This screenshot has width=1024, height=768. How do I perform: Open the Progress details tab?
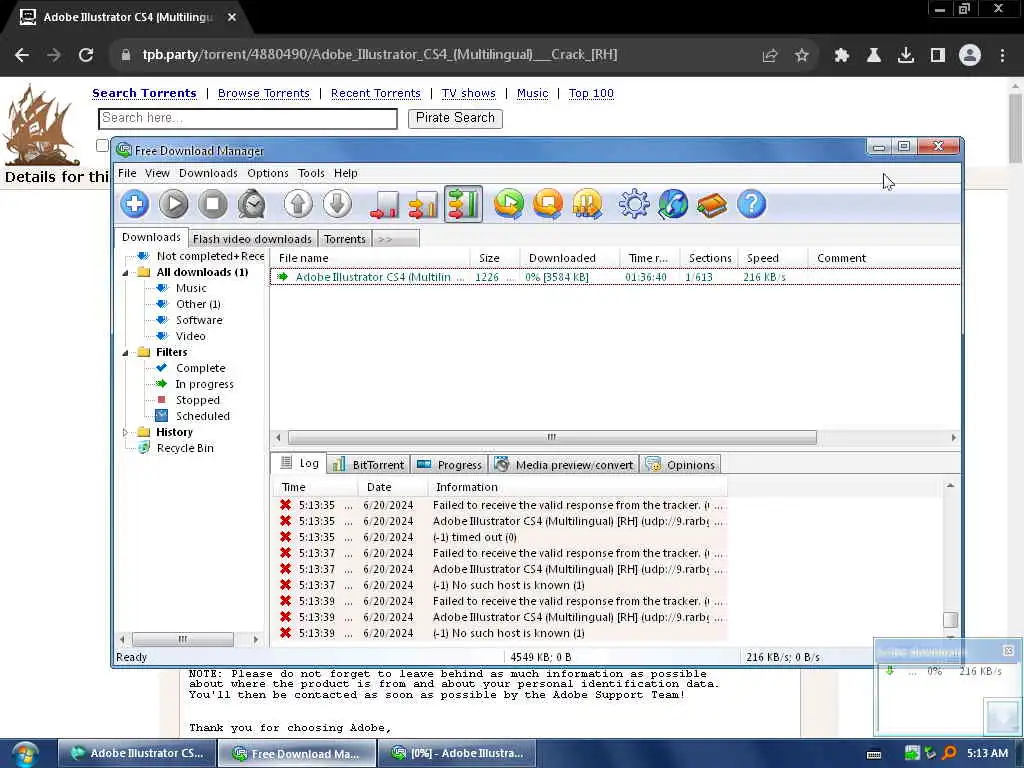449,465
